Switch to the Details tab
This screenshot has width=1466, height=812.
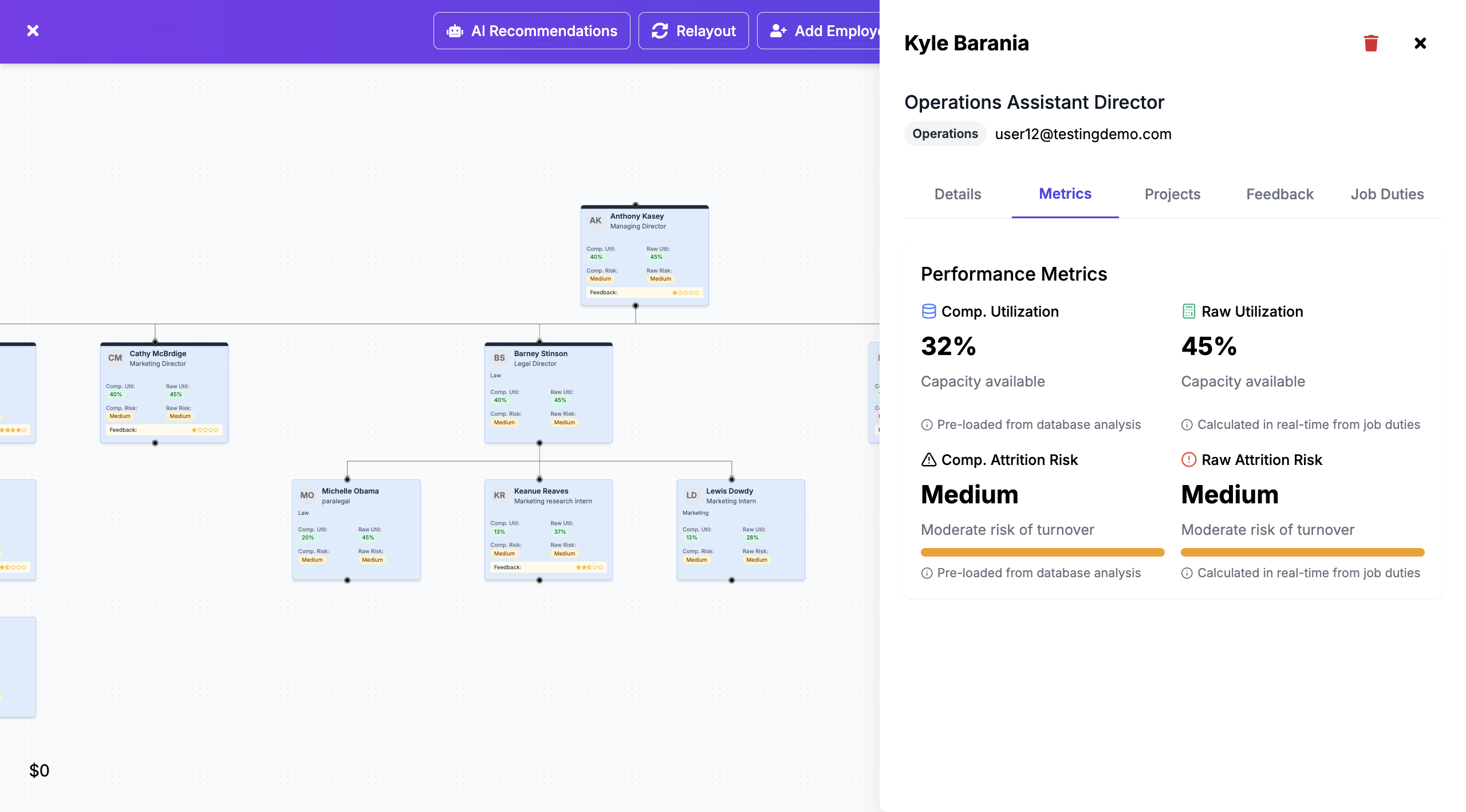point(957,194)
